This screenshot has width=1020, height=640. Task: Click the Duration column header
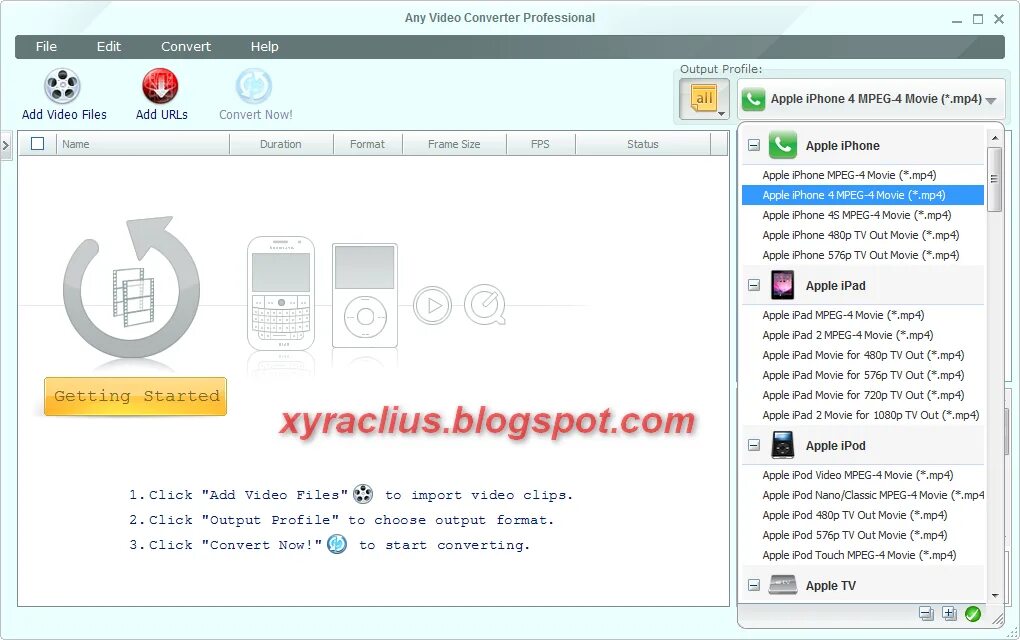281,144
